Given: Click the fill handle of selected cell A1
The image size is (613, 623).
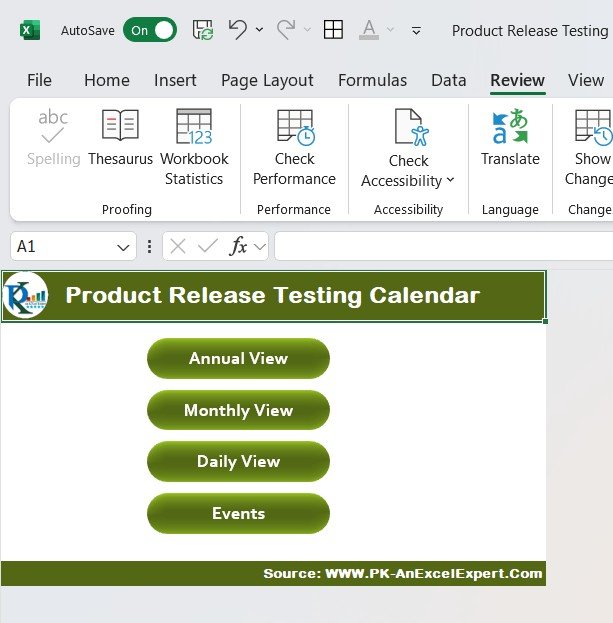Looking at the screenshot, I should (545, 321).
